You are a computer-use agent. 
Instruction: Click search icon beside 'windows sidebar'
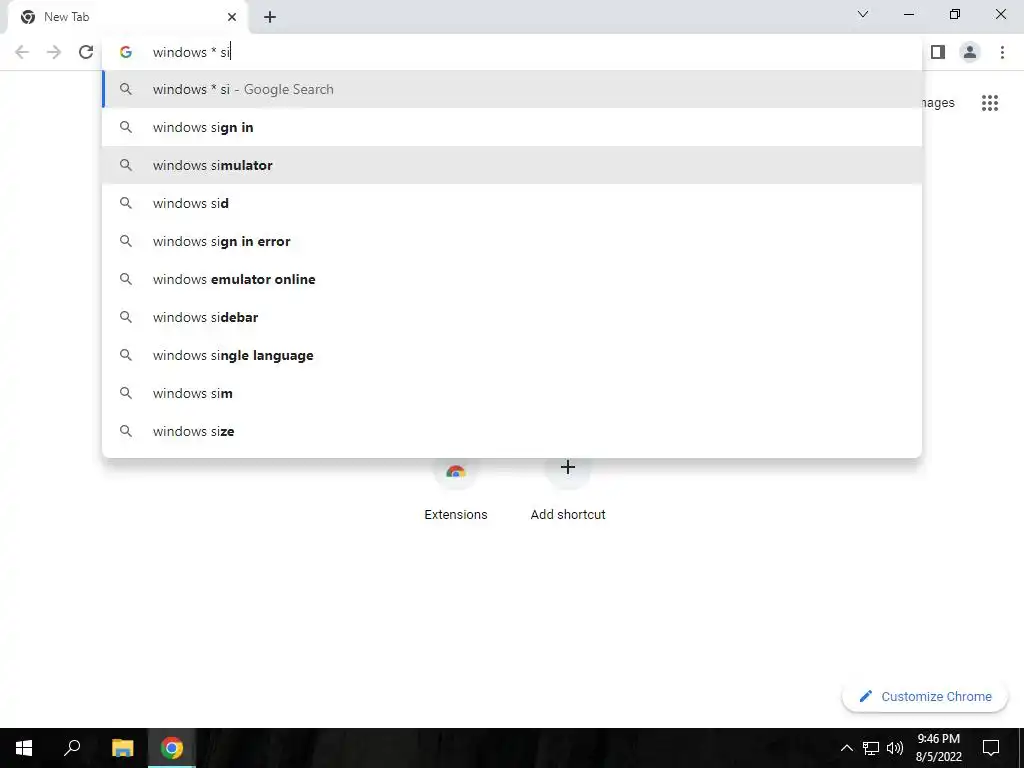pyautogui.click(x=126, y=317)
